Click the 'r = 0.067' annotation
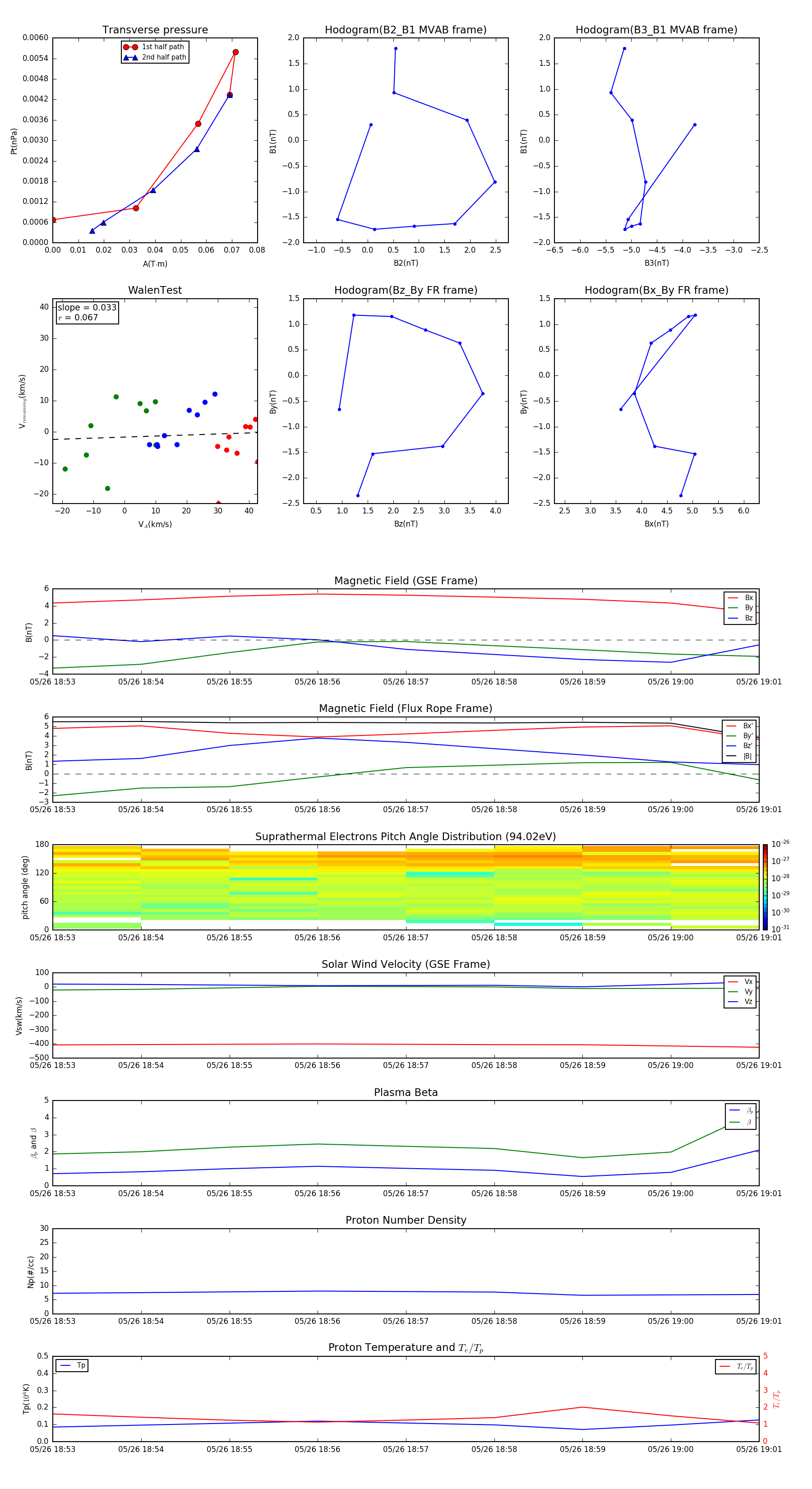812x1489 pixels. (78, 317)
